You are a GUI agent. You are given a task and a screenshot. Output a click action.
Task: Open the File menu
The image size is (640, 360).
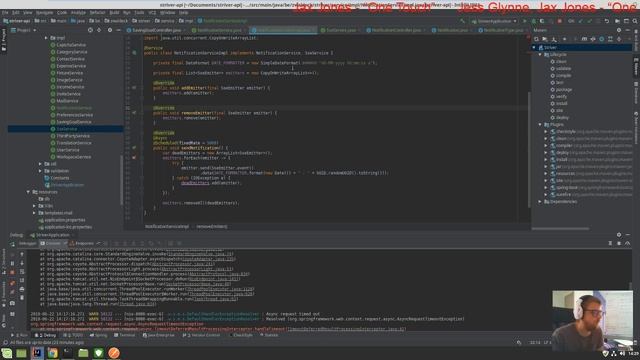coord(5,13)
